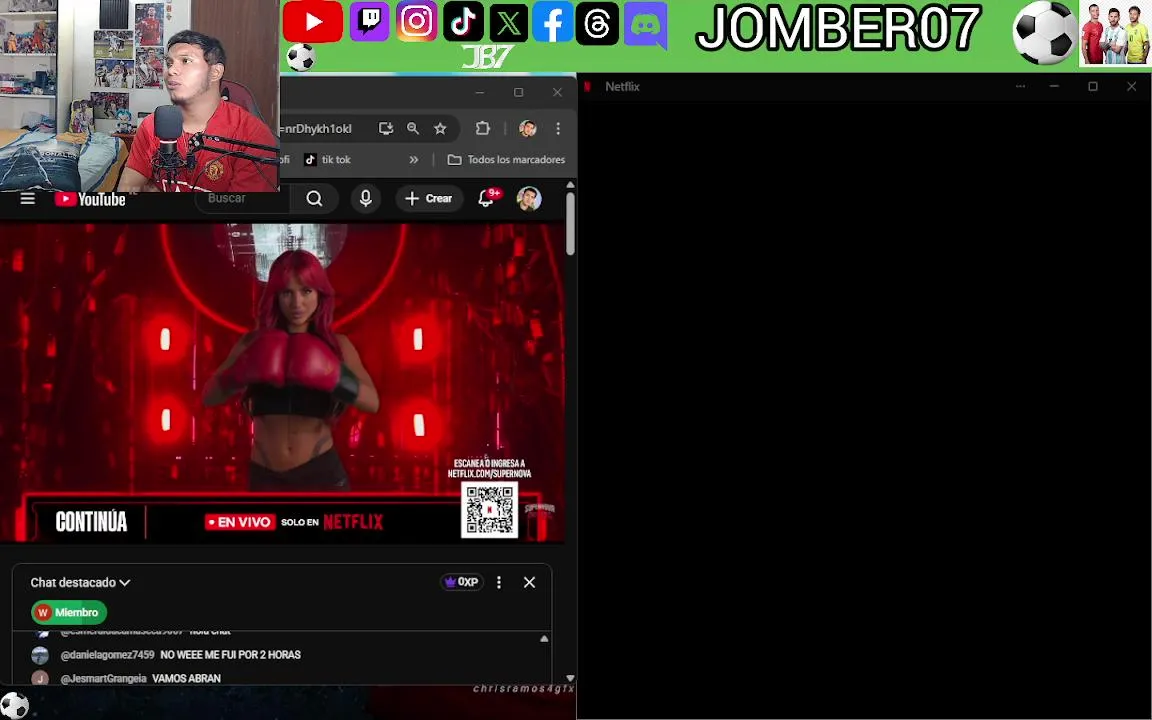The width and height of the screenshot is (1152, 720).
Task: Click the Miembro badge in chat
Action: (69, 612)
